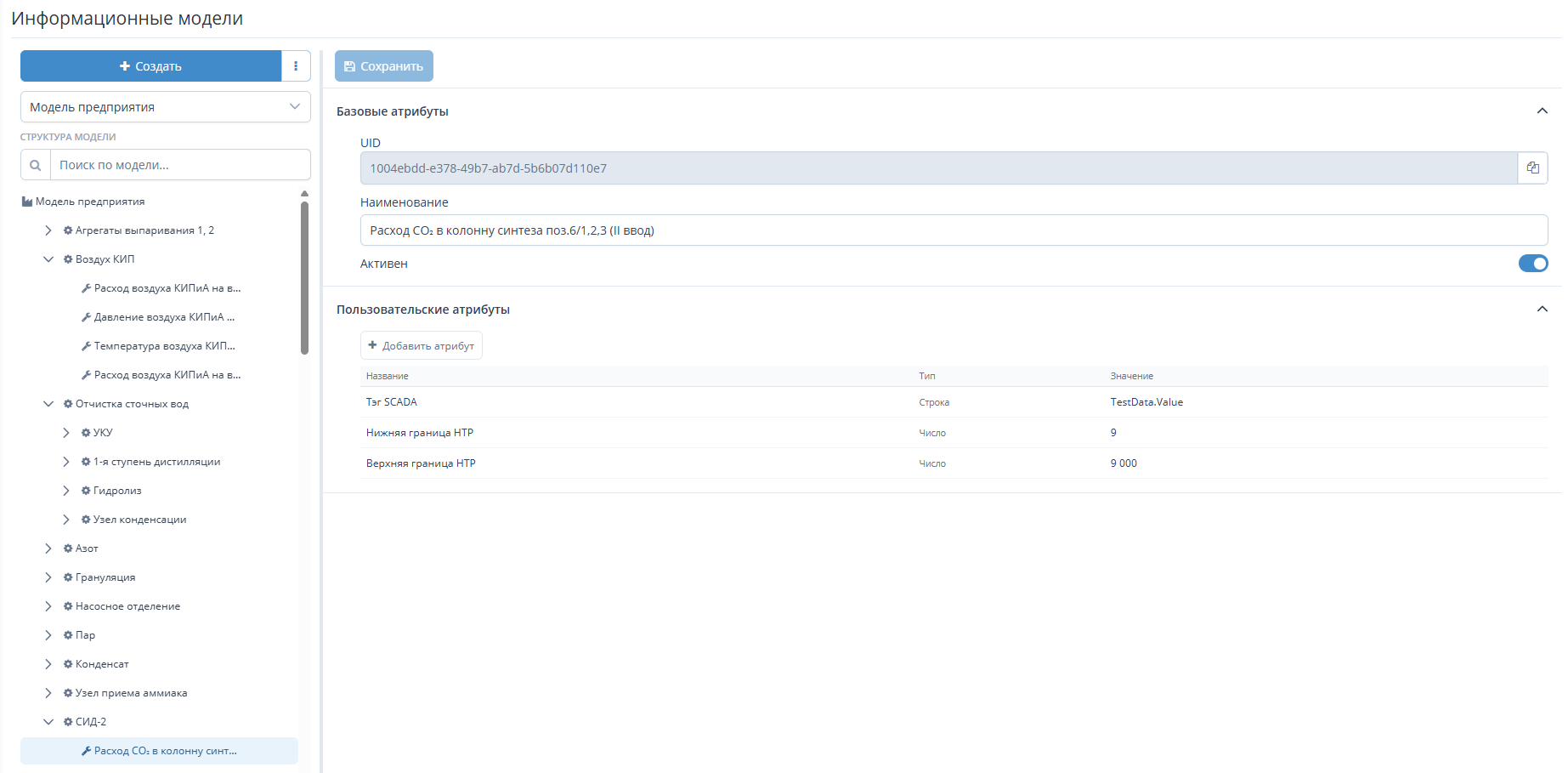The width and height of the screenshot is (1568, 773).
Task: Collapse the СИД-2 node
Action: [x=48, y=722]
